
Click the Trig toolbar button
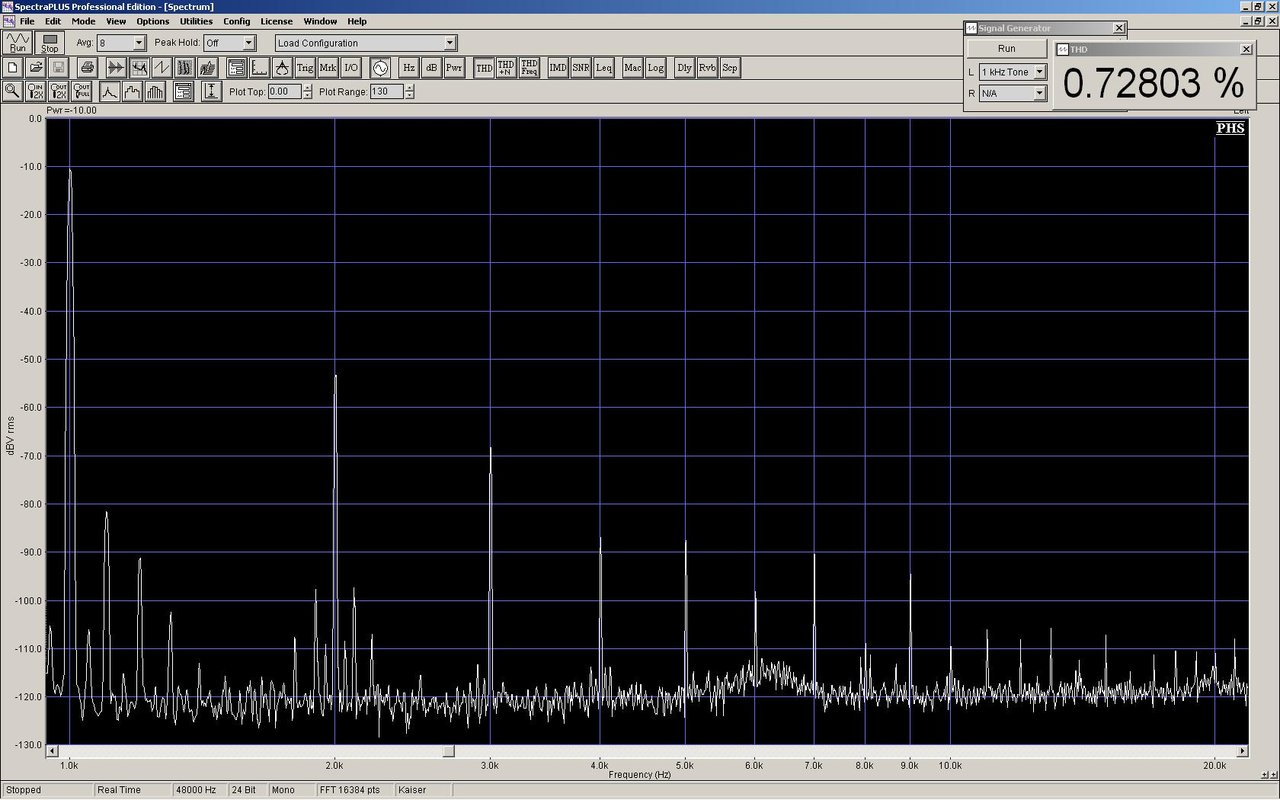tap(305, 68)
